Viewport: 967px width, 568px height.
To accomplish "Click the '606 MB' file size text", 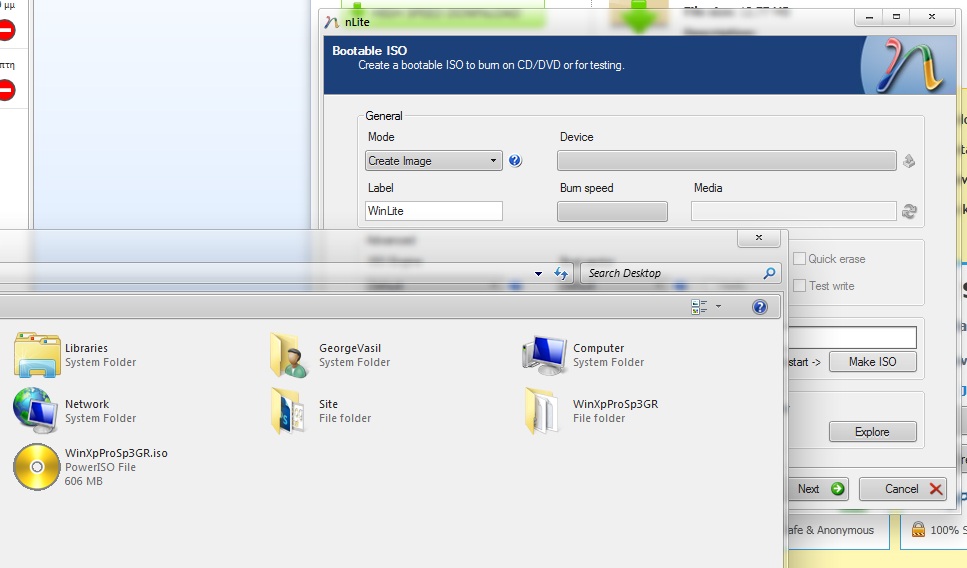I will point(84,482).
